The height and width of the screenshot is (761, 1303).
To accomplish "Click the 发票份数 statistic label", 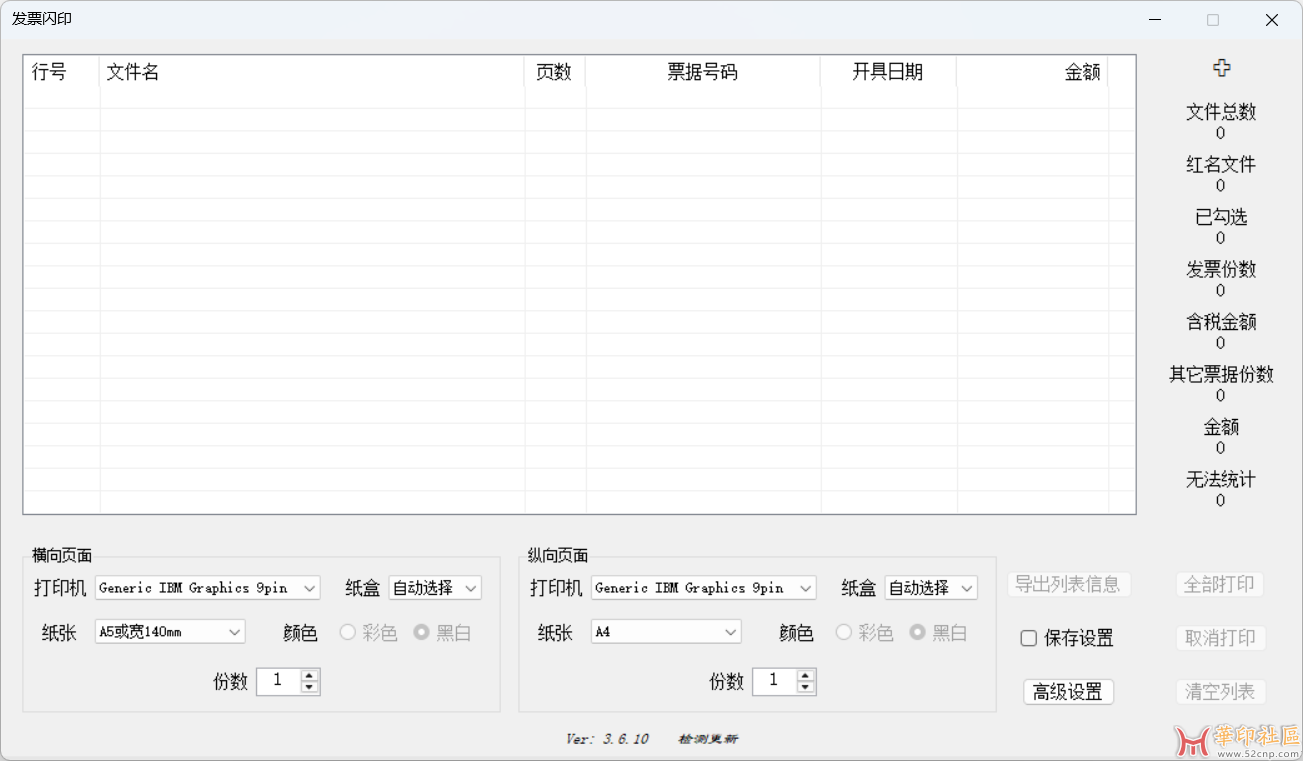I will [x=1221, y=270].
